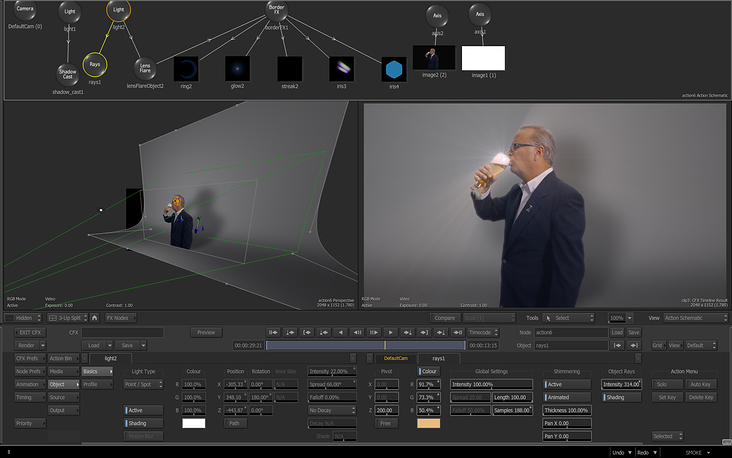Image resolution: width=732 pixels, height=458 pixels.
Task: Jump to previous object beside rays1 field
Action: click(x=618, y=345)
